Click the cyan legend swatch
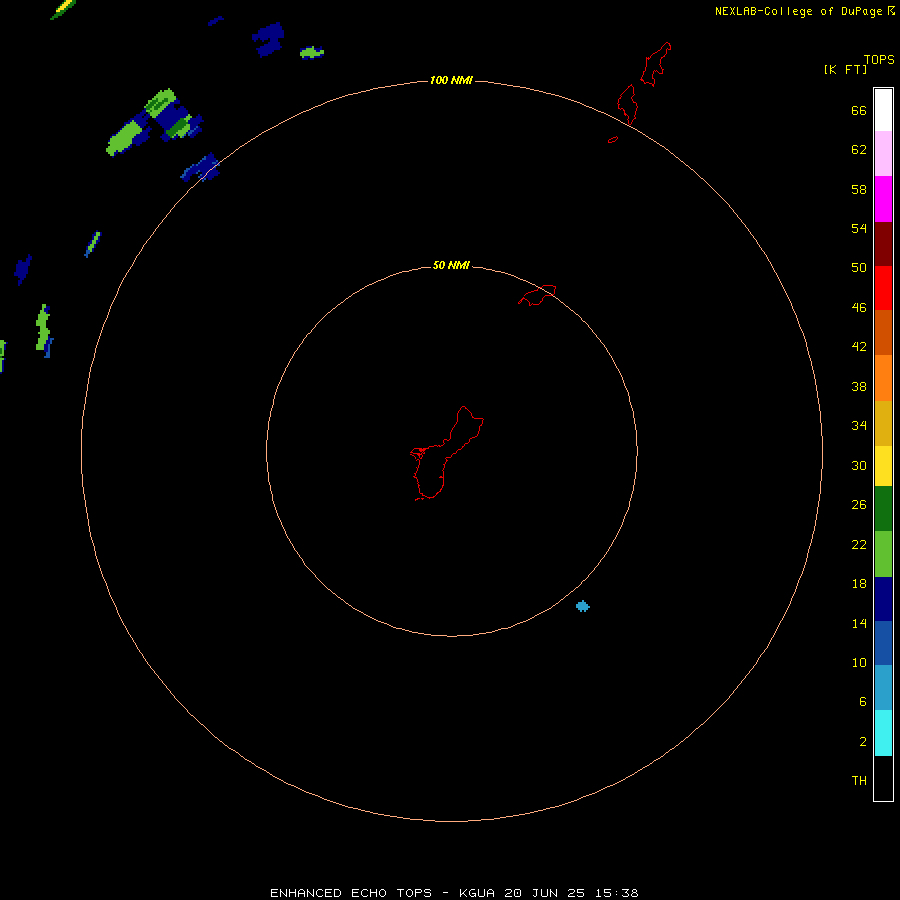Viewport: 900px width, 900px height. pos(883,732)
